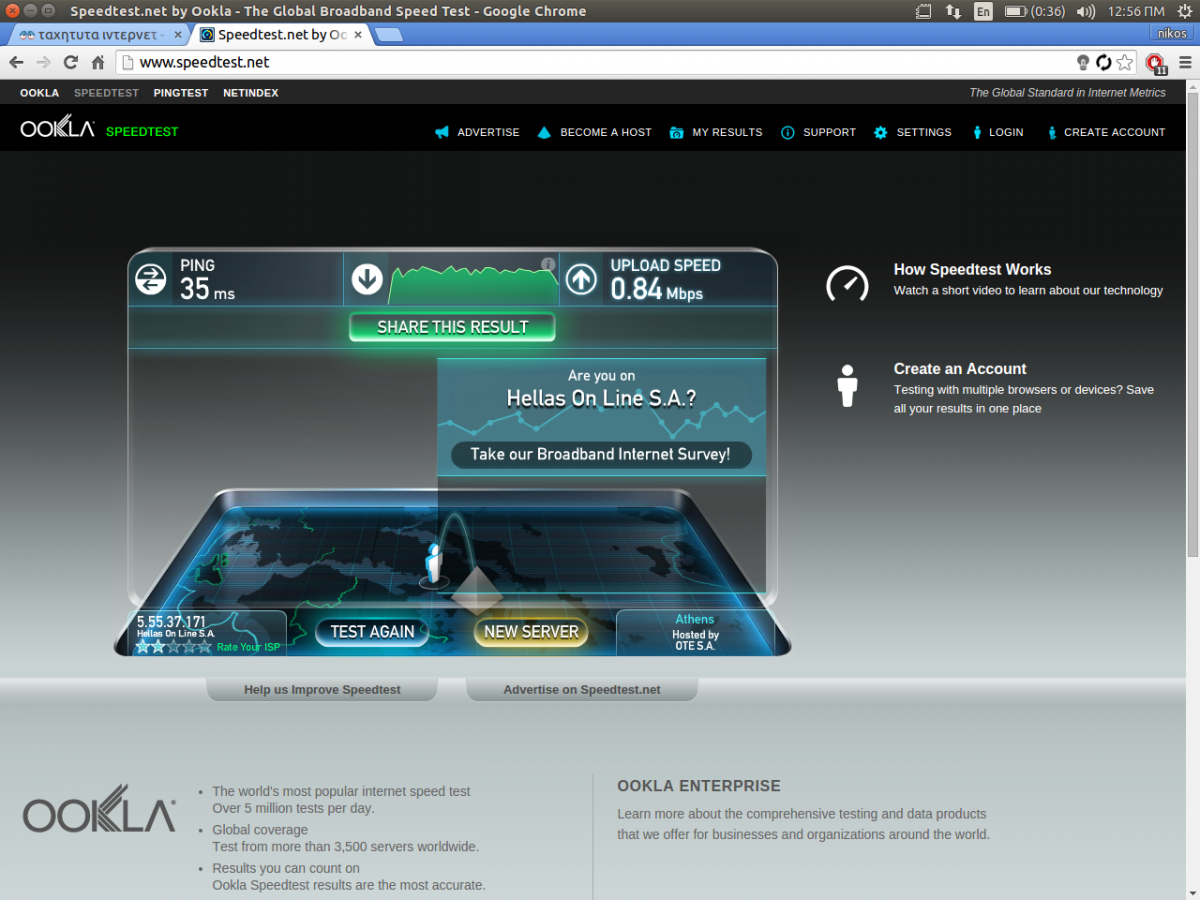Open the PINGTEST top nav item
1200x900 pixels.
click(181, 93)
